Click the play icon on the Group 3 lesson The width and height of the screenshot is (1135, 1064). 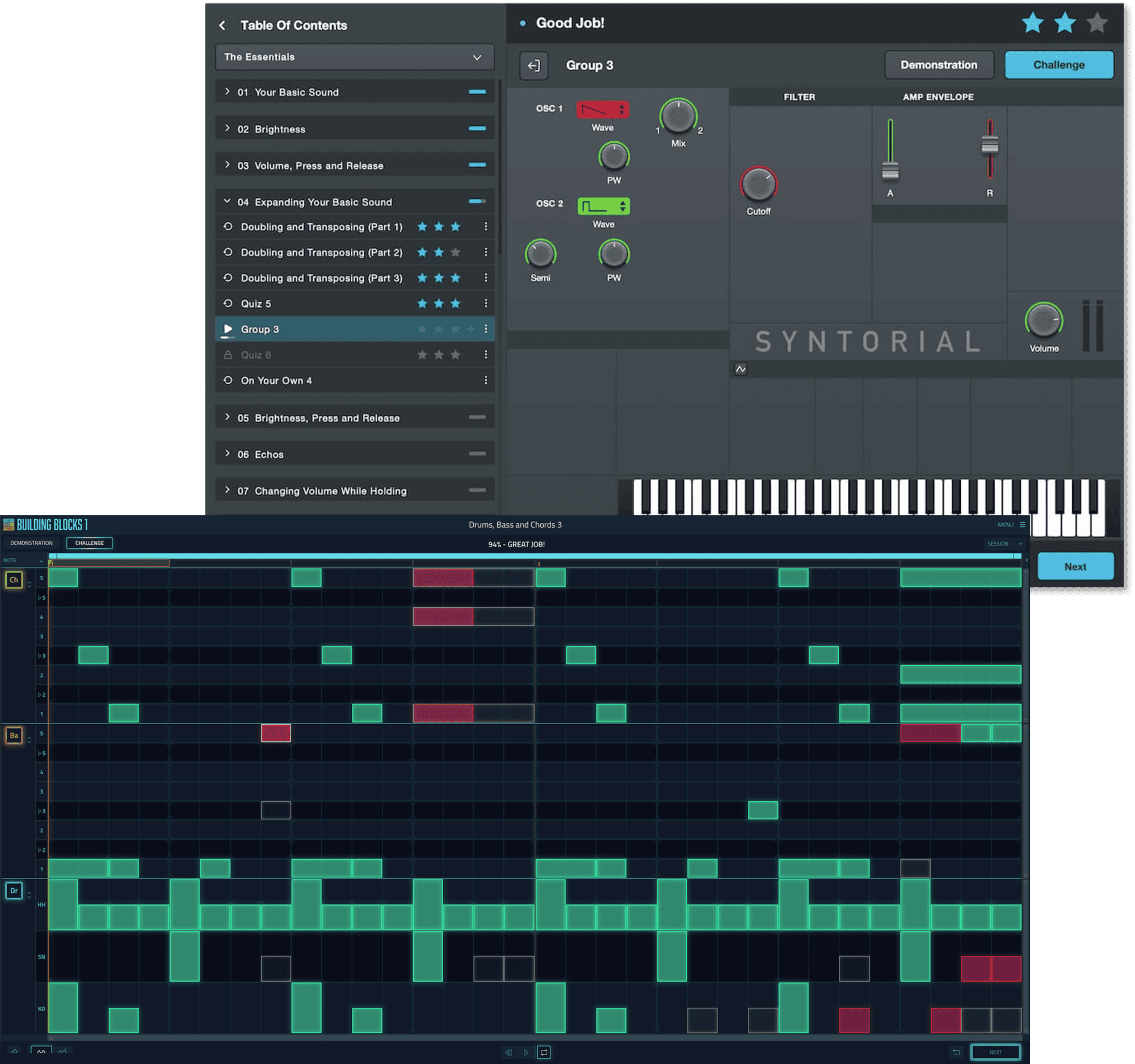[228, 329]
